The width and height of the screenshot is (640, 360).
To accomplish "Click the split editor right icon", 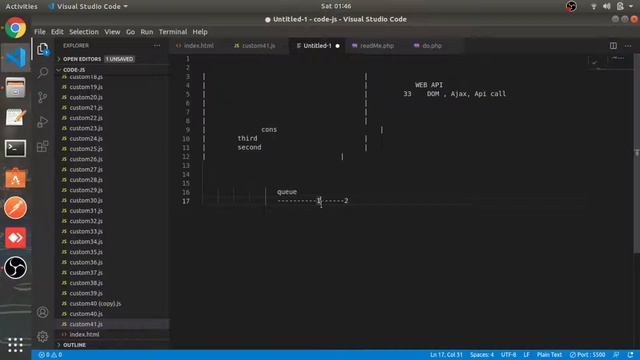I will pos(613,46).
